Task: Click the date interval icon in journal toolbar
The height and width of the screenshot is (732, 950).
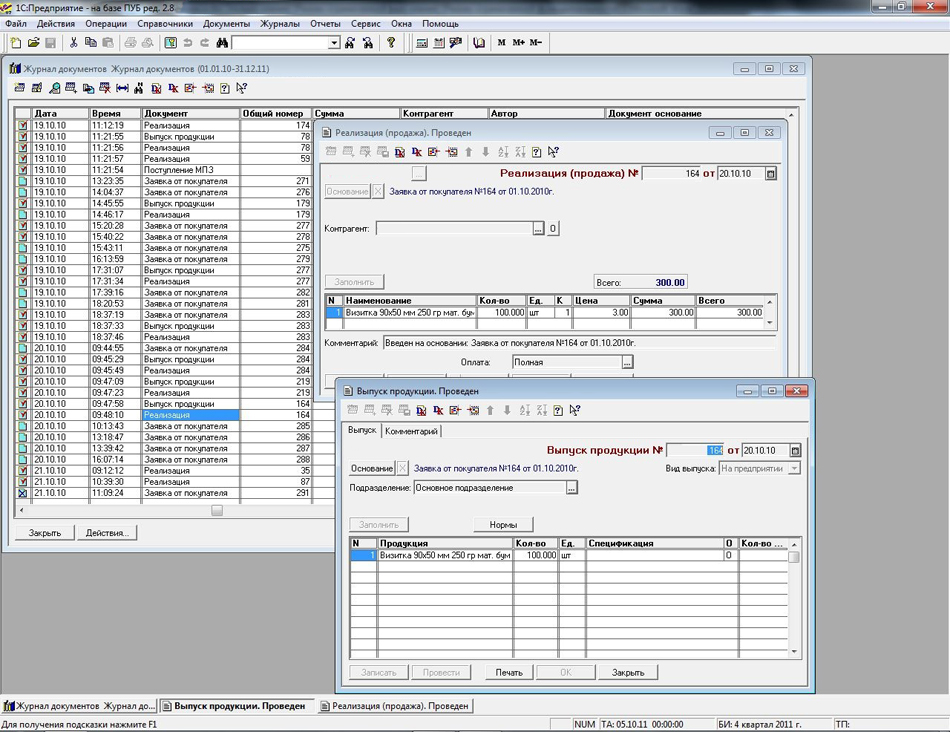Action: tap(122, 88)
